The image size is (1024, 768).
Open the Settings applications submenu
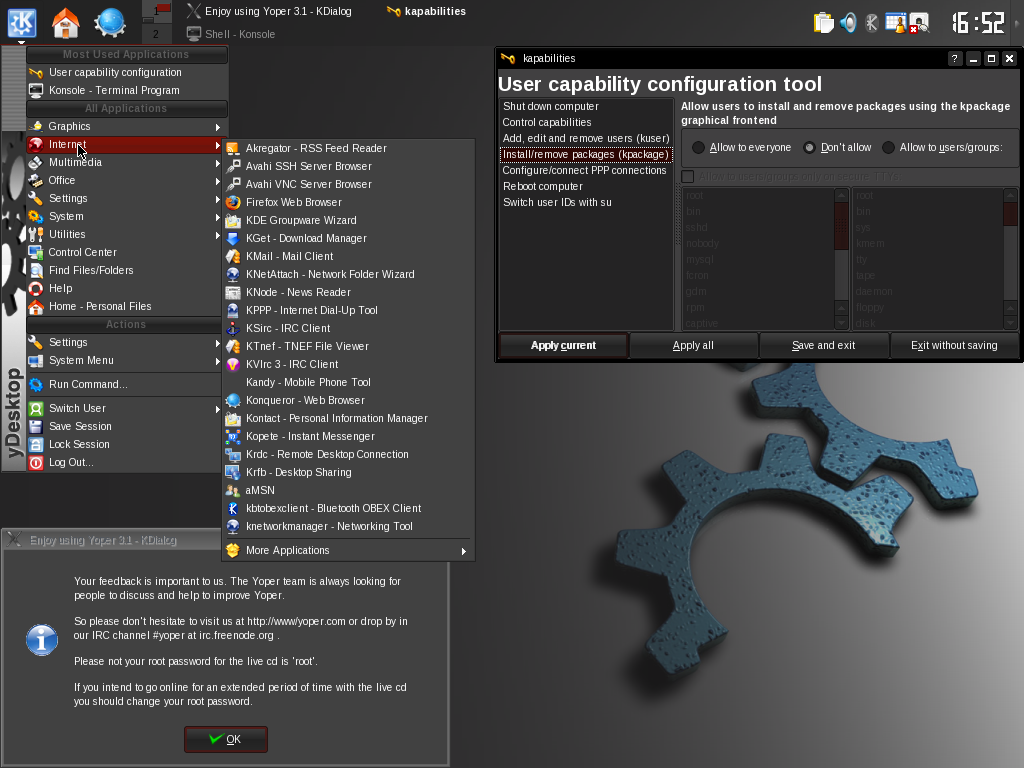(127, 199)
